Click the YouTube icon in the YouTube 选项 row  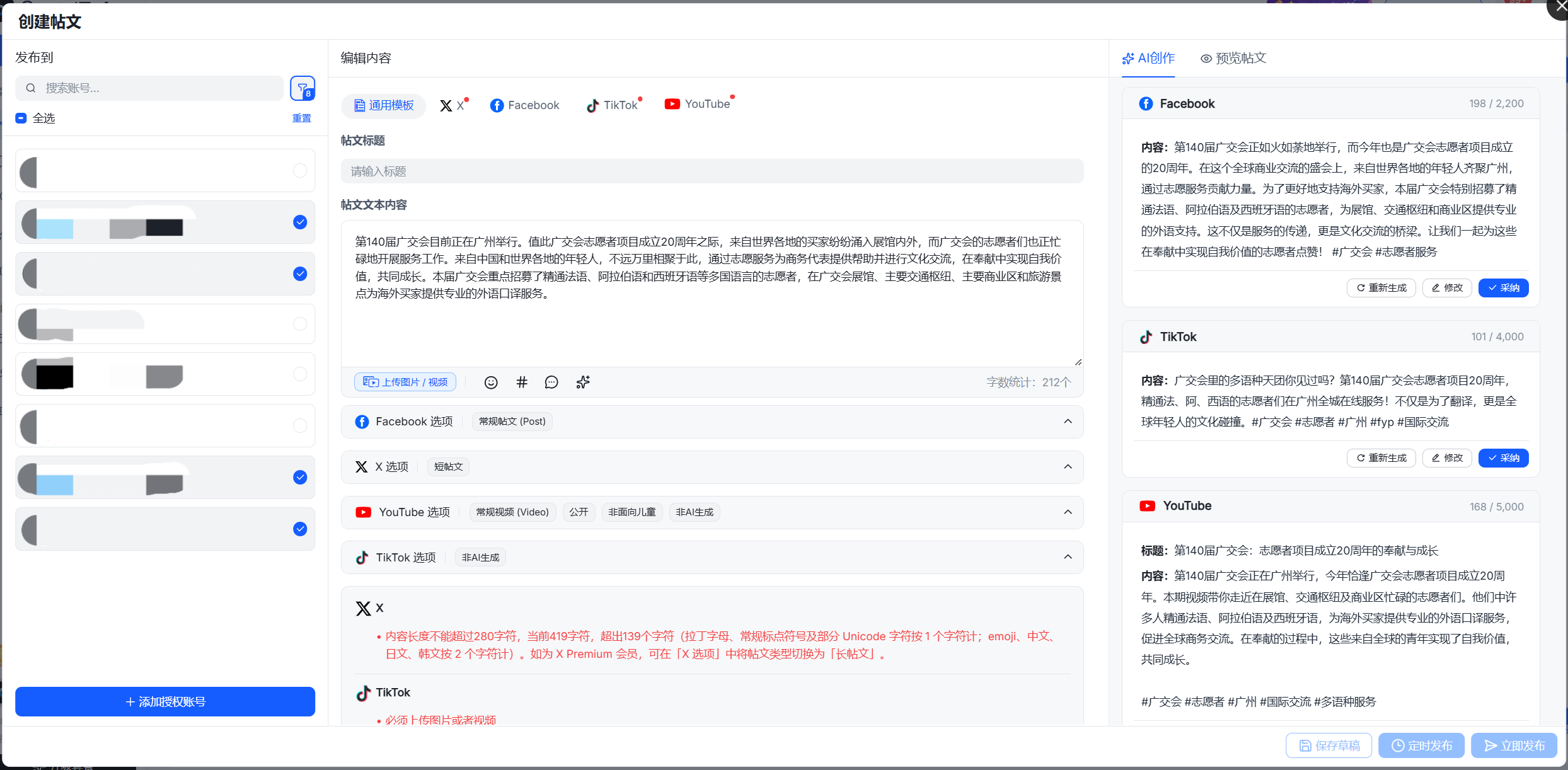point(363,512)
